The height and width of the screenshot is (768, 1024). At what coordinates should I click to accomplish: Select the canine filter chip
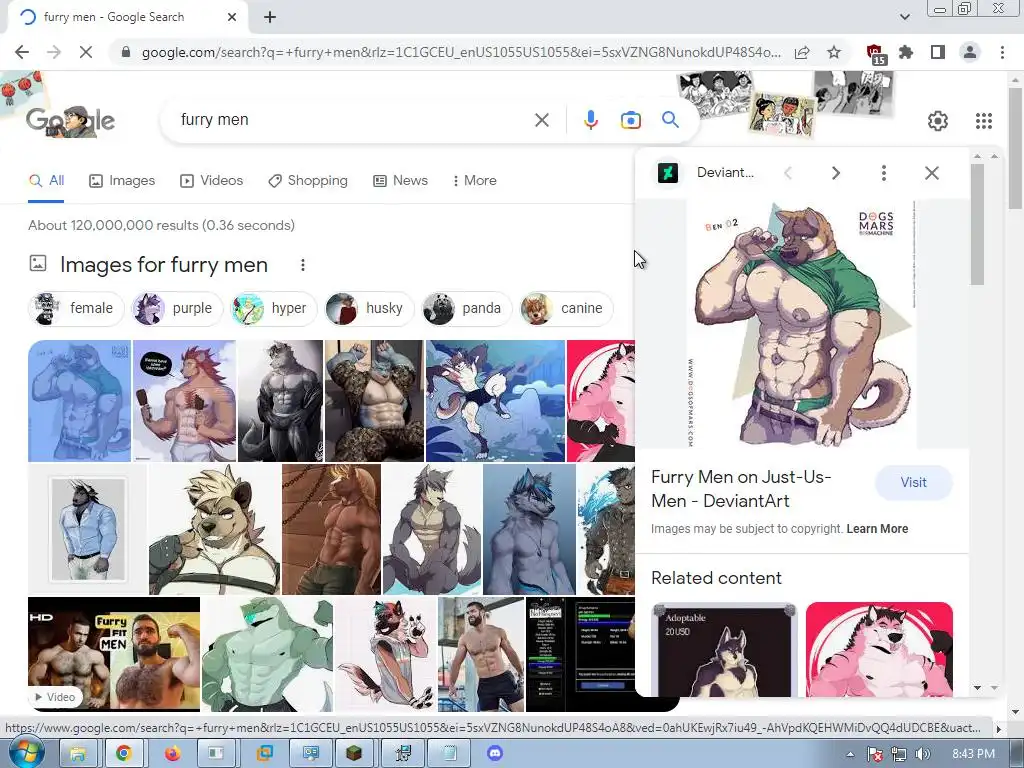[566, 308]
